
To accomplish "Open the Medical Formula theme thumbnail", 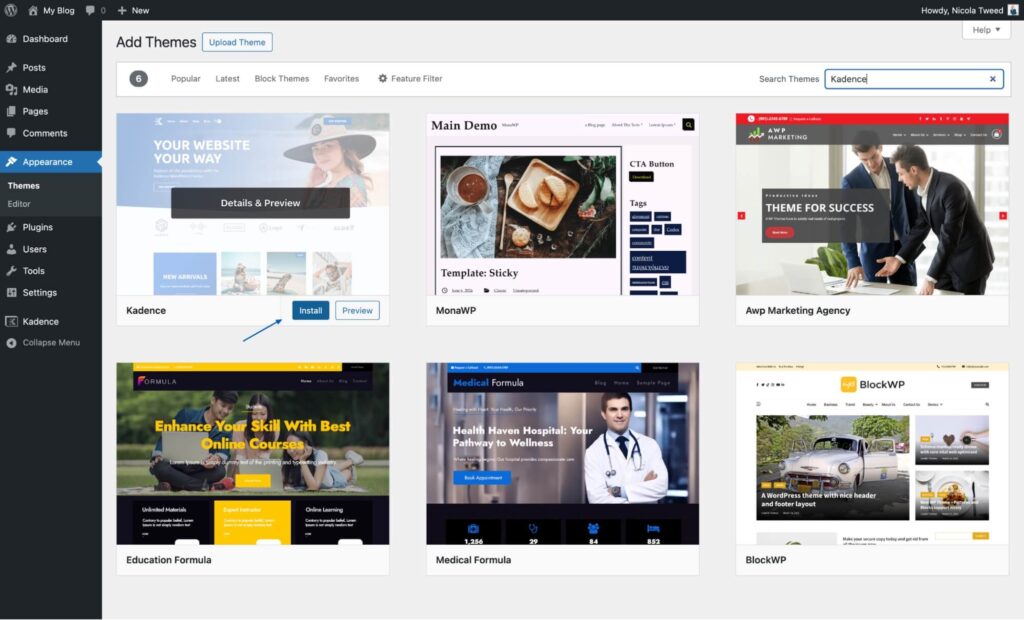I will pyautogui.click(x=562, y=453).
